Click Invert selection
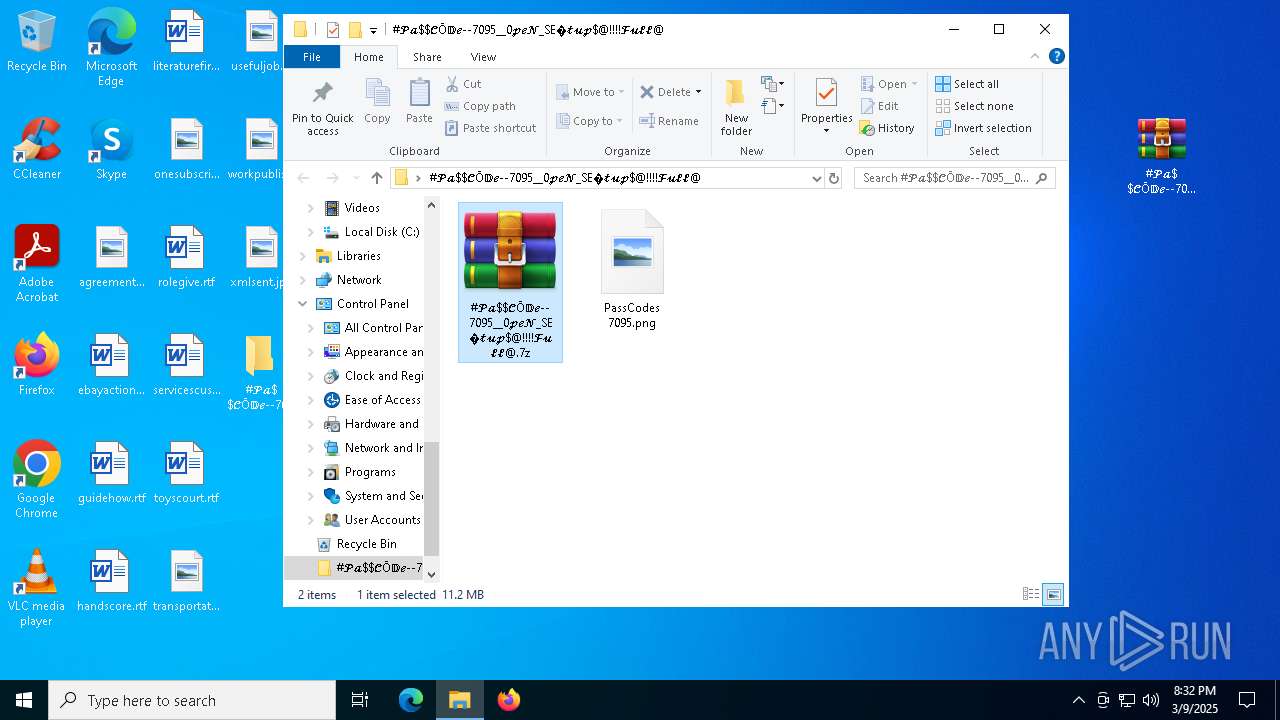Viewport: 1280px width, 720px height. point(983,128)
